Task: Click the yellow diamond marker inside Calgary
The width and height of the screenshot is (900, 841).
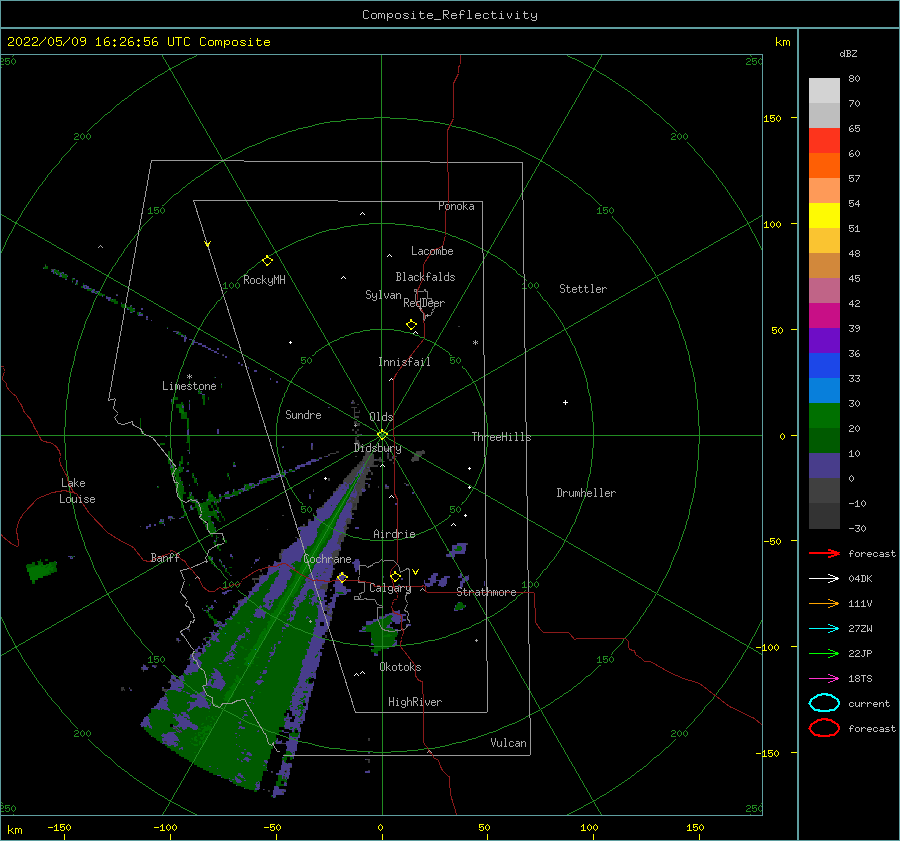Action: (395, 576)
